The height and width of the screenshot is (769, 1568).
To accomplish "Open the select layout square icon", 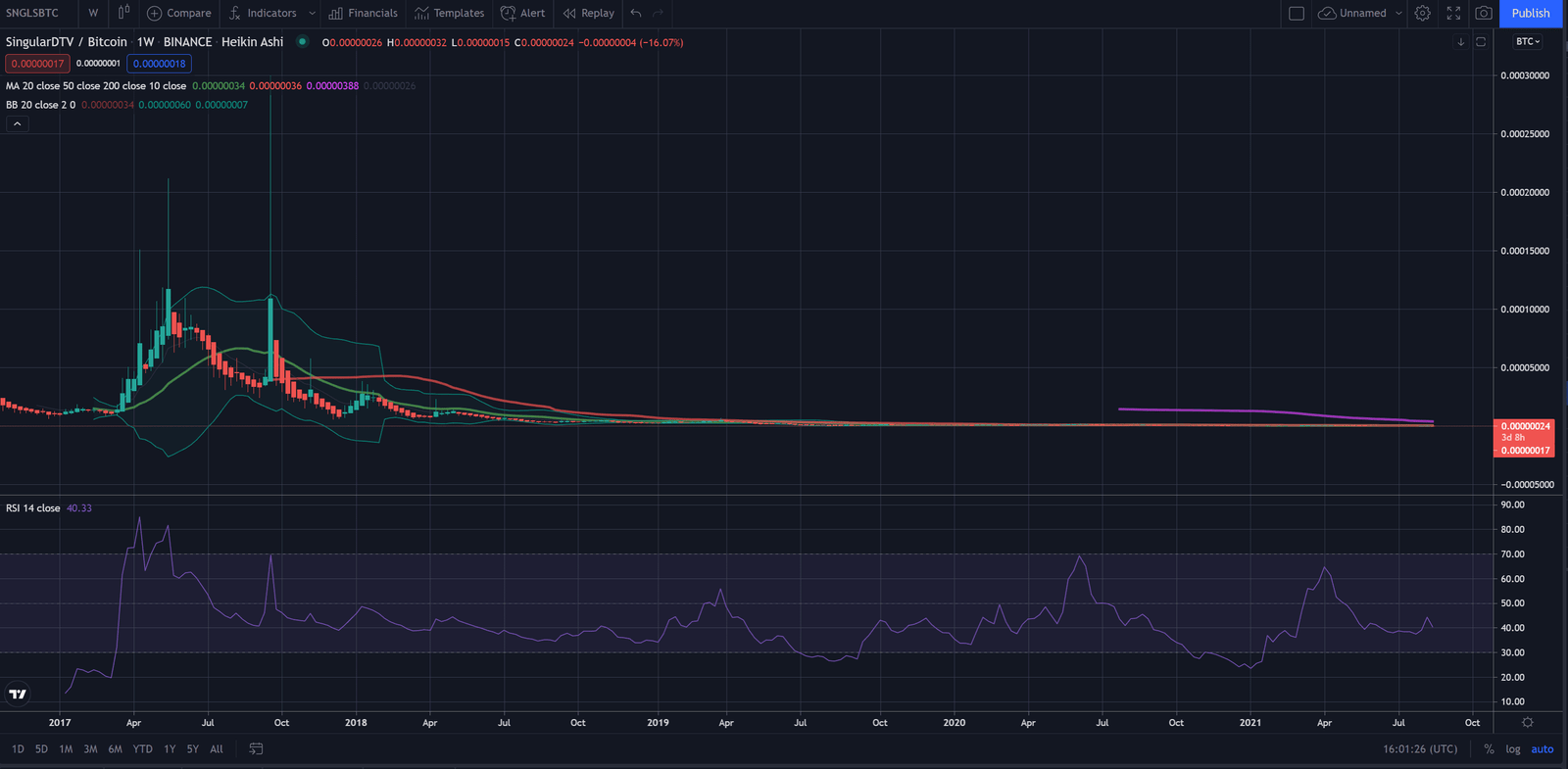I will click(x=1296, y=13).
